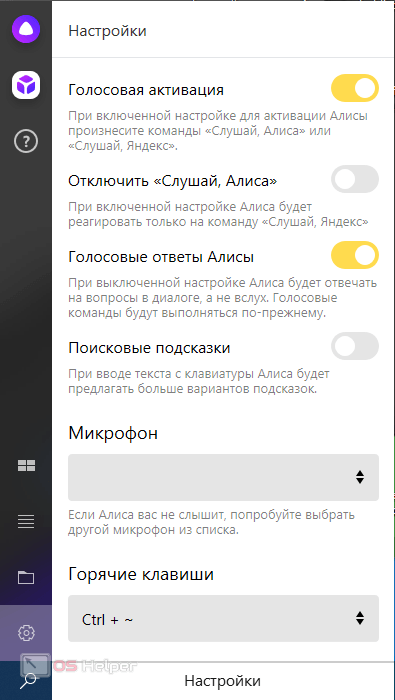Open Alice assistant via purple circle icon
395x700 pixels.
click(x=26, y=30)
